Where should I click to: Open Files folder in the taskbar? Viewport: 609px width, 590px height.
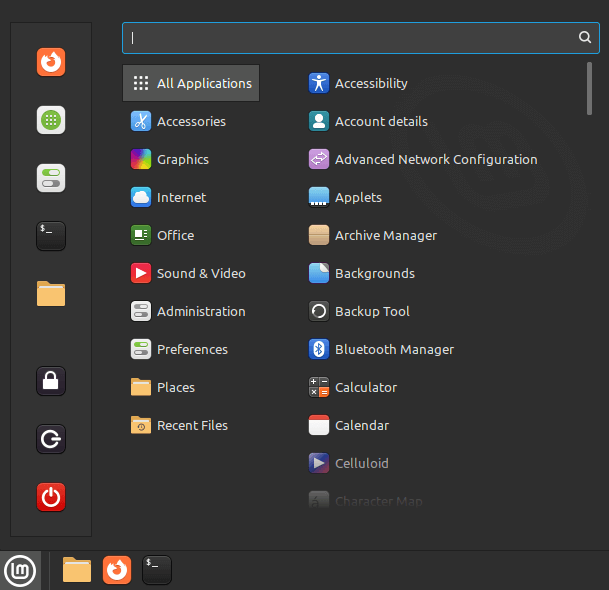77,570
